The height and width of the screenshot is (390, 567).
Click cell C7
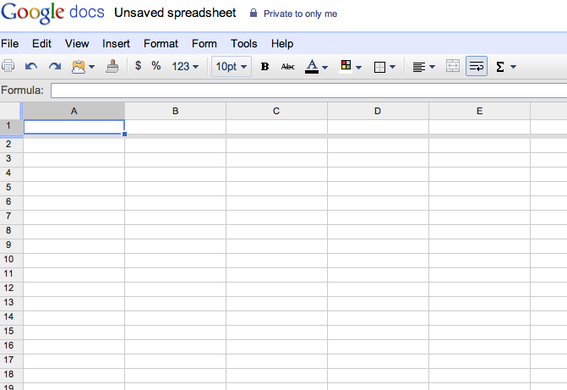[x=277, y=217]
